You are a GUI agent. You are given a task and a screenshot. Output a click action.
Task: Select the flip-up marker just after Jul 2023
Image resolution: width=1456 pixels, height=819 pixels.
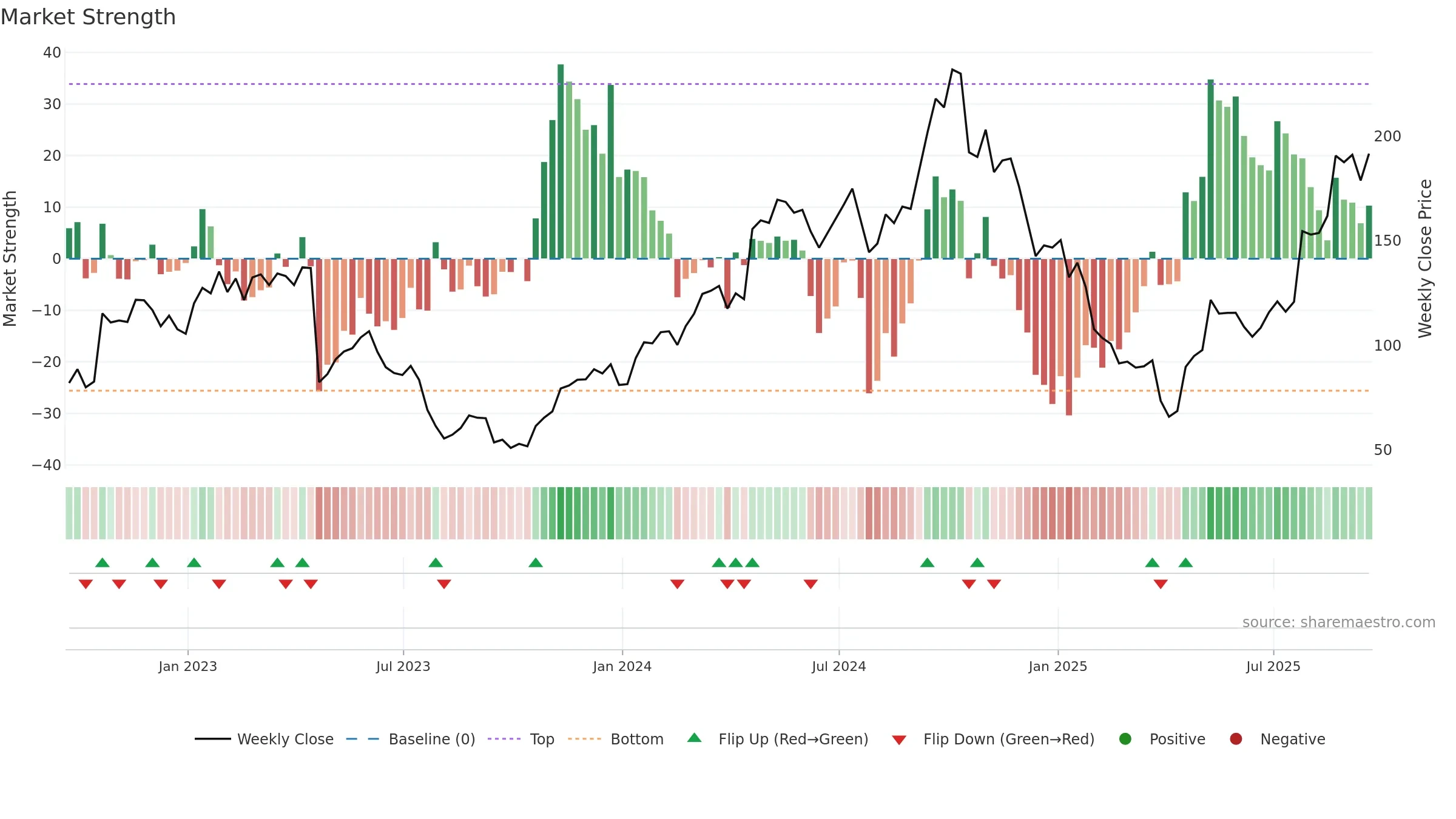coord(436,562)
